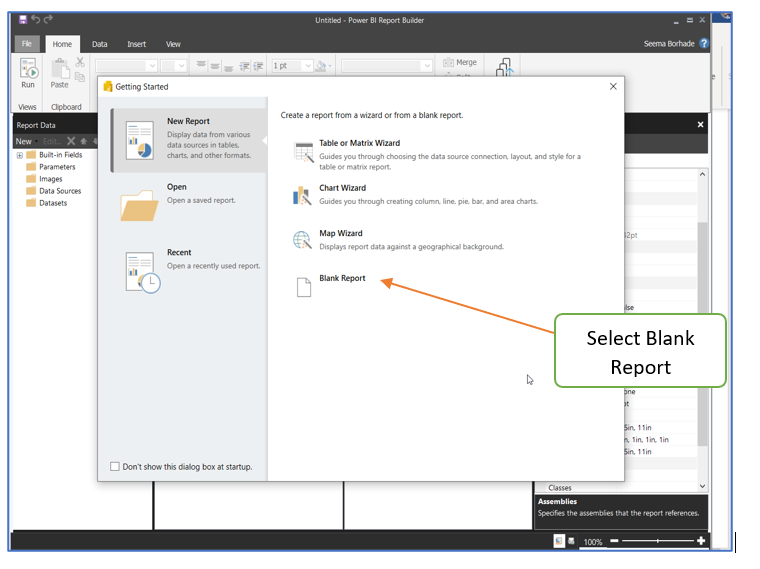Click the zoom slider in status bar
The image size is (760, 569).
pos(657,541)
